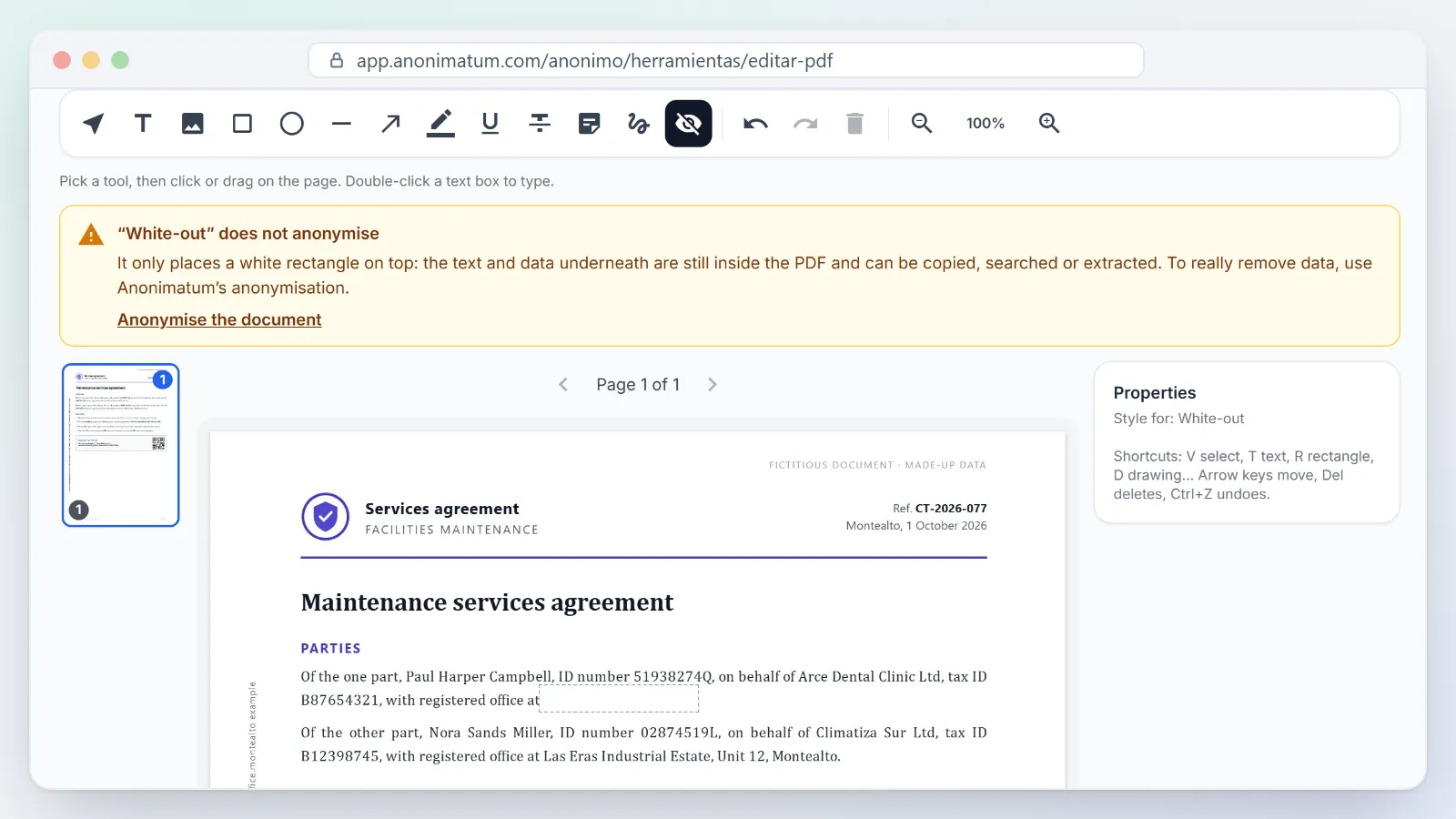Click the warning triangle icon in the banner
This screenshot has height=819, width=1456.
[91, 235]
